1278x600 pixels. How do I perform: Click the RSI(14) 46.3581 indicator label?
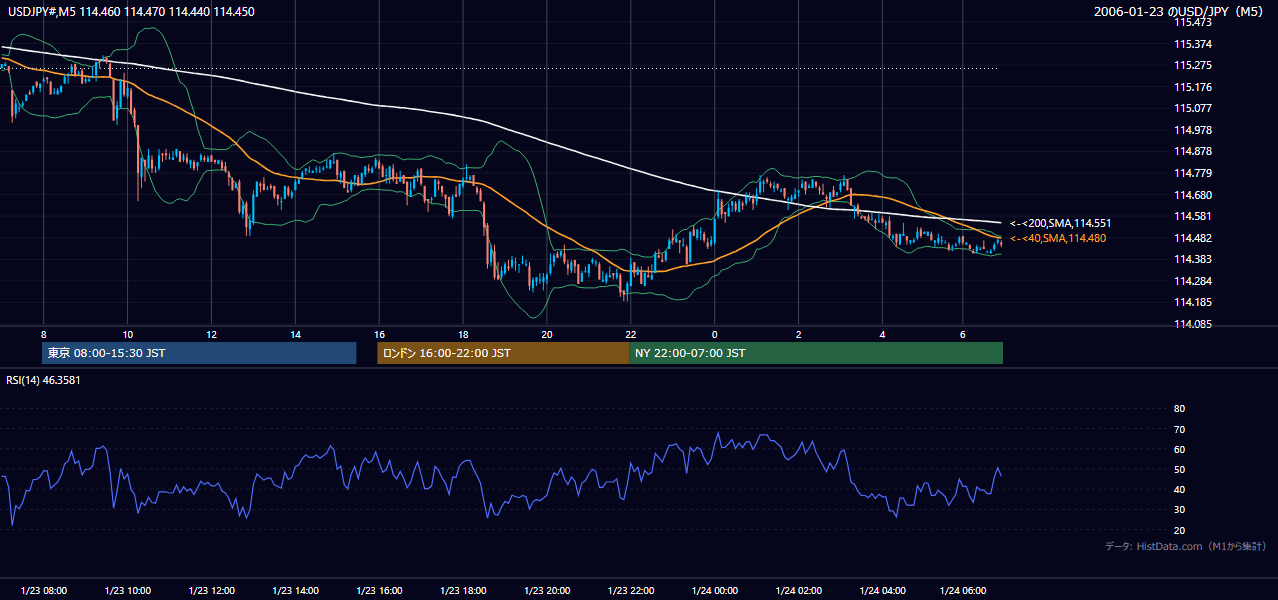coord(43,380)
